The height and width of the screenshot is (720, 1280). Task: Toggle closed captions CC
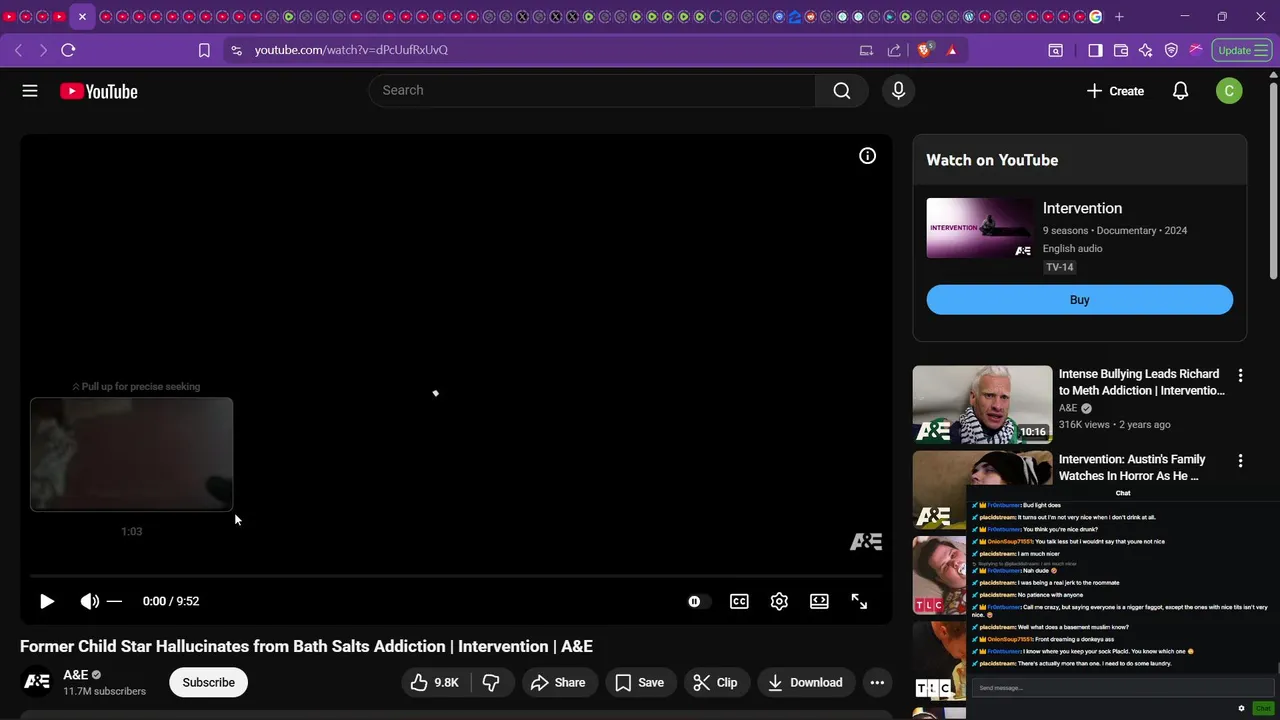pyautogui.click(x=739, y=601)
